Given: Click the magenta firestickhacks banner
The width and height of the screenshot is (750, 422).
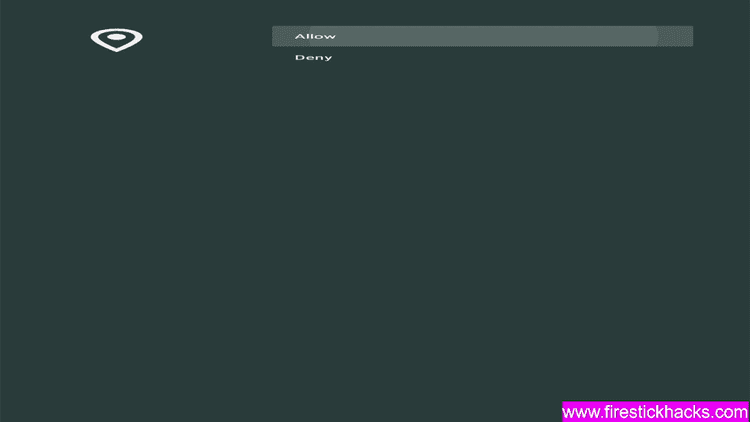Looking at the screenshot, I should (x=655, y=411).
